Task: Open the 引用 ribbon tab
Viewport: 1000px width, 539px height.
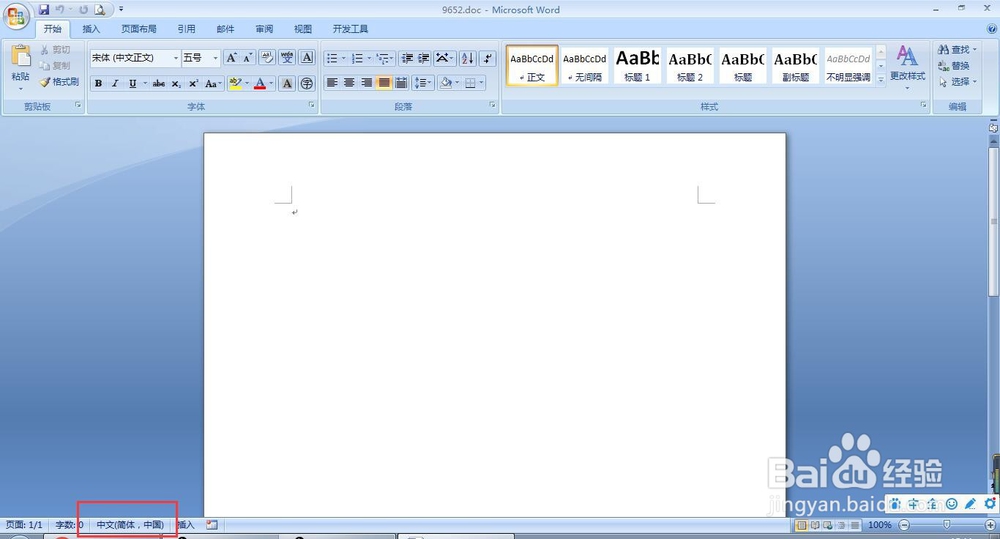Action: tap(186, 29)
